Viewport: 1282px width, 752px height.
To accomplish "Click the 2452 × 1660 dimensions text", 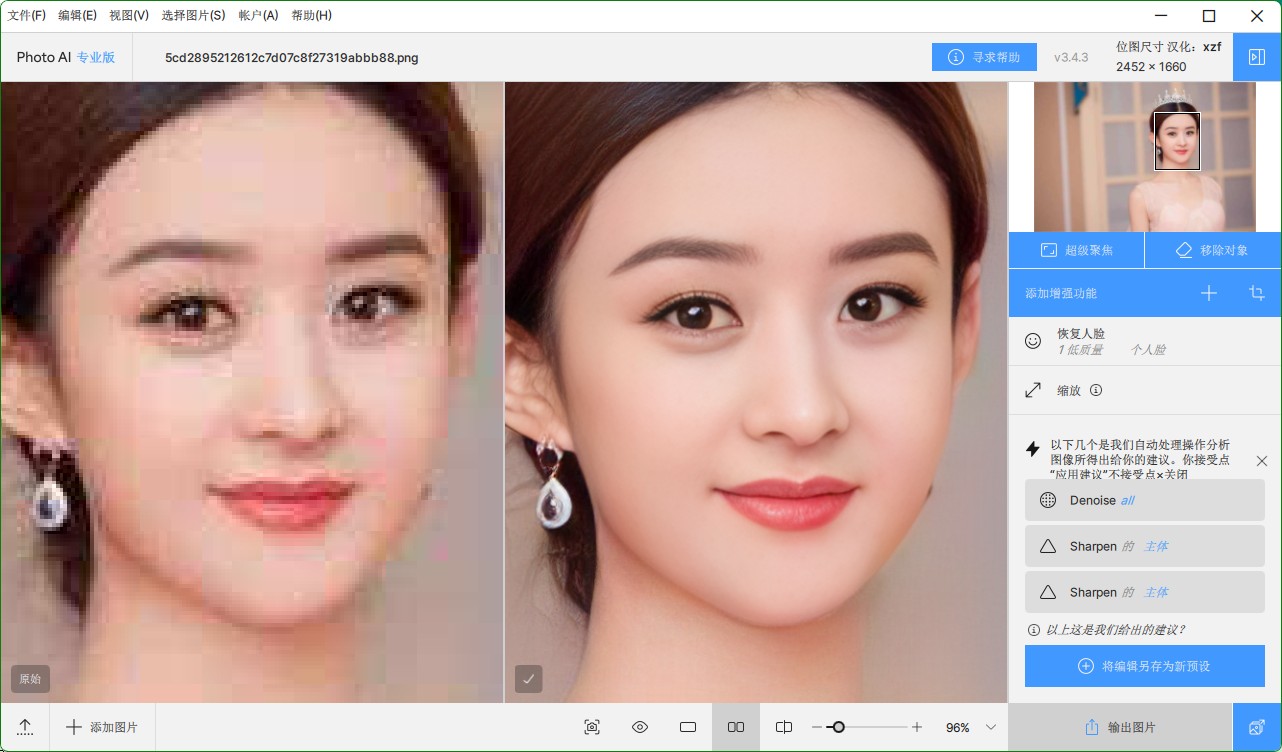I will click(1151, 67).
